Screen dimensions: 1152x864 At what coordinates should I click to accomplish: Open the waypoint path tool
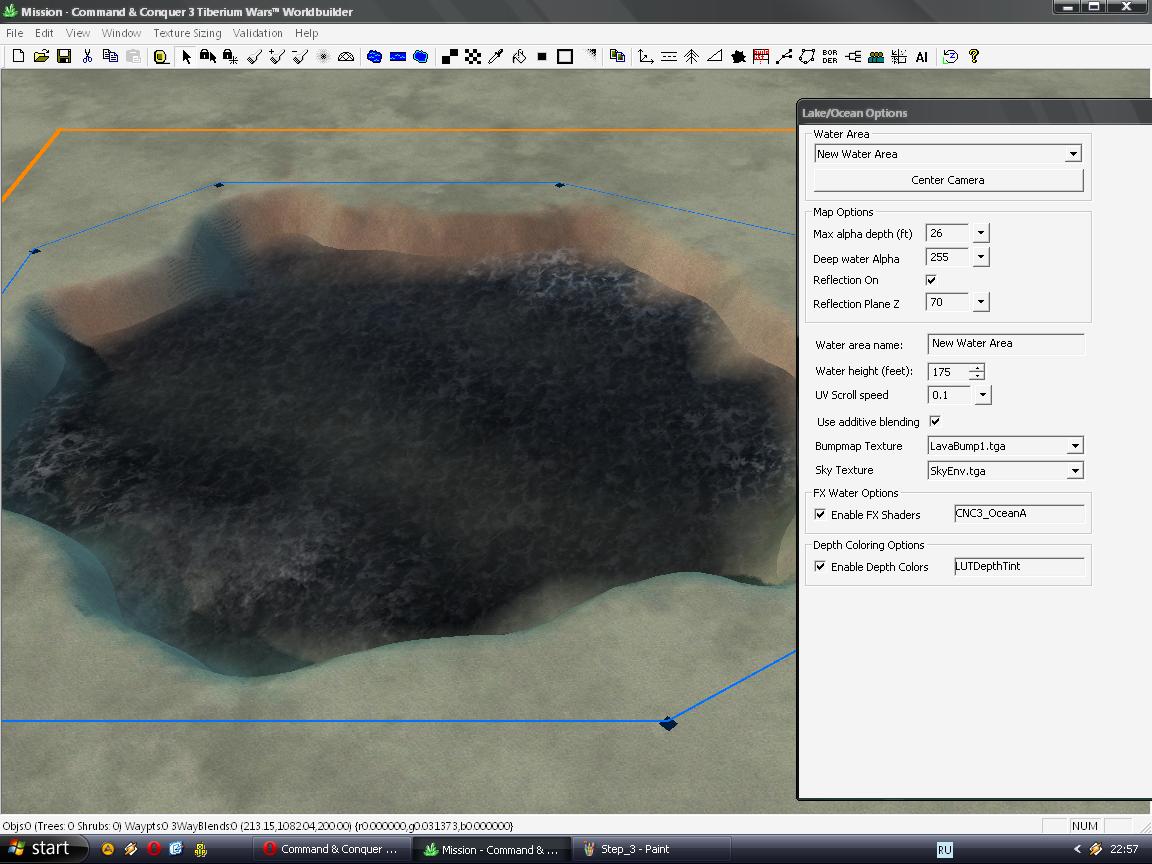(784, 57)
